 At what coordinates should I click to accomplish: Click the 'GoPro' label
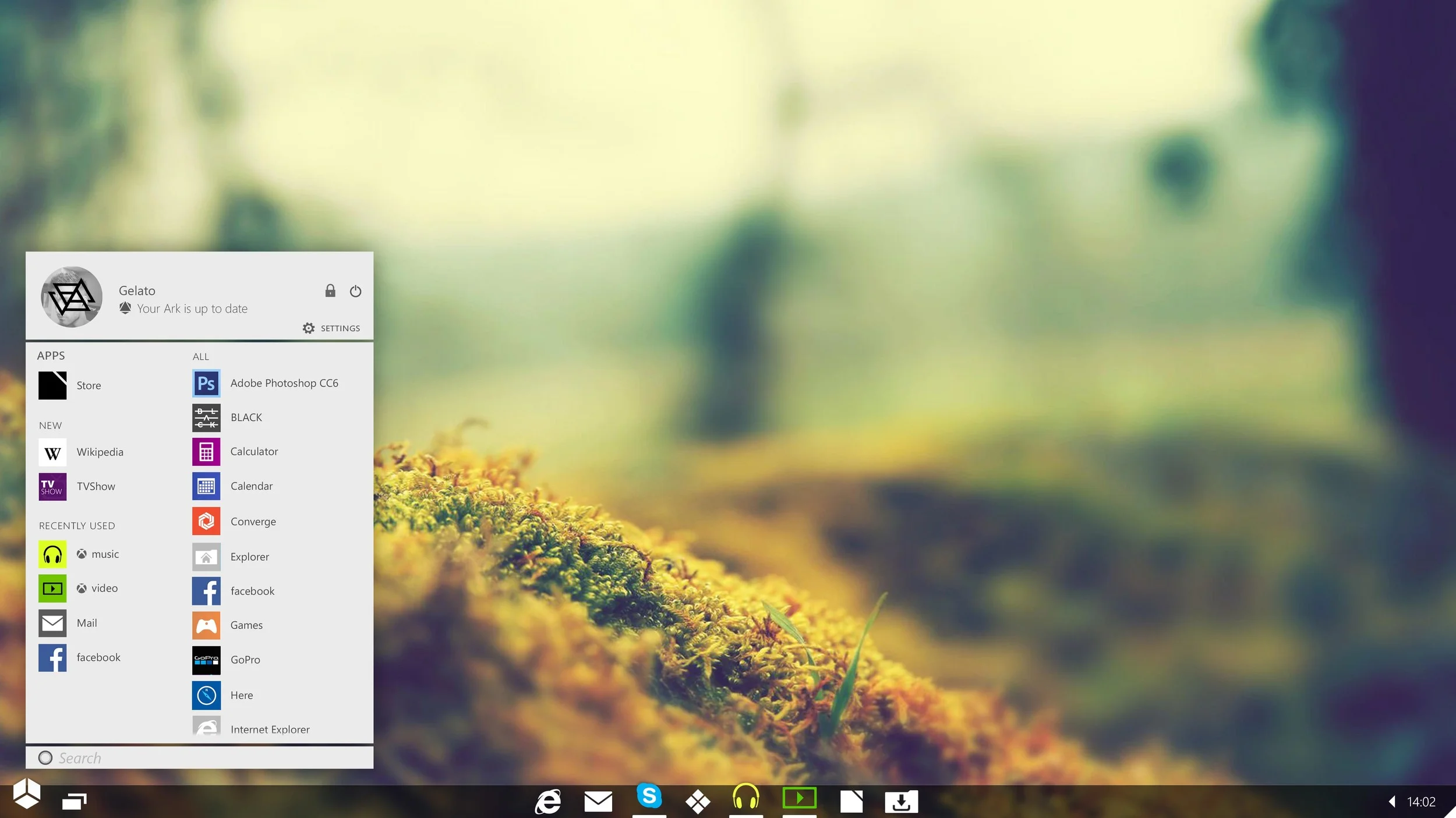pos(245,660)
